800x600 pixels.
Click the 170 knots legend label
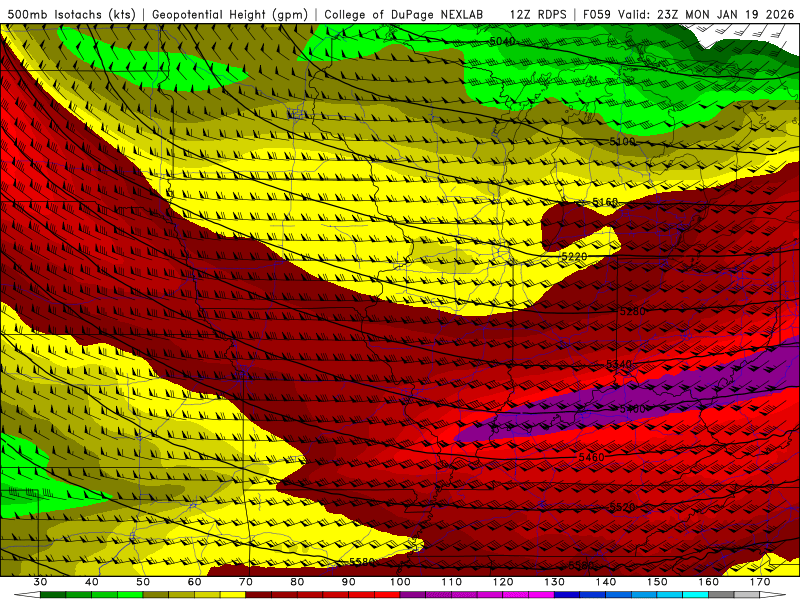(x=760, y=582)
